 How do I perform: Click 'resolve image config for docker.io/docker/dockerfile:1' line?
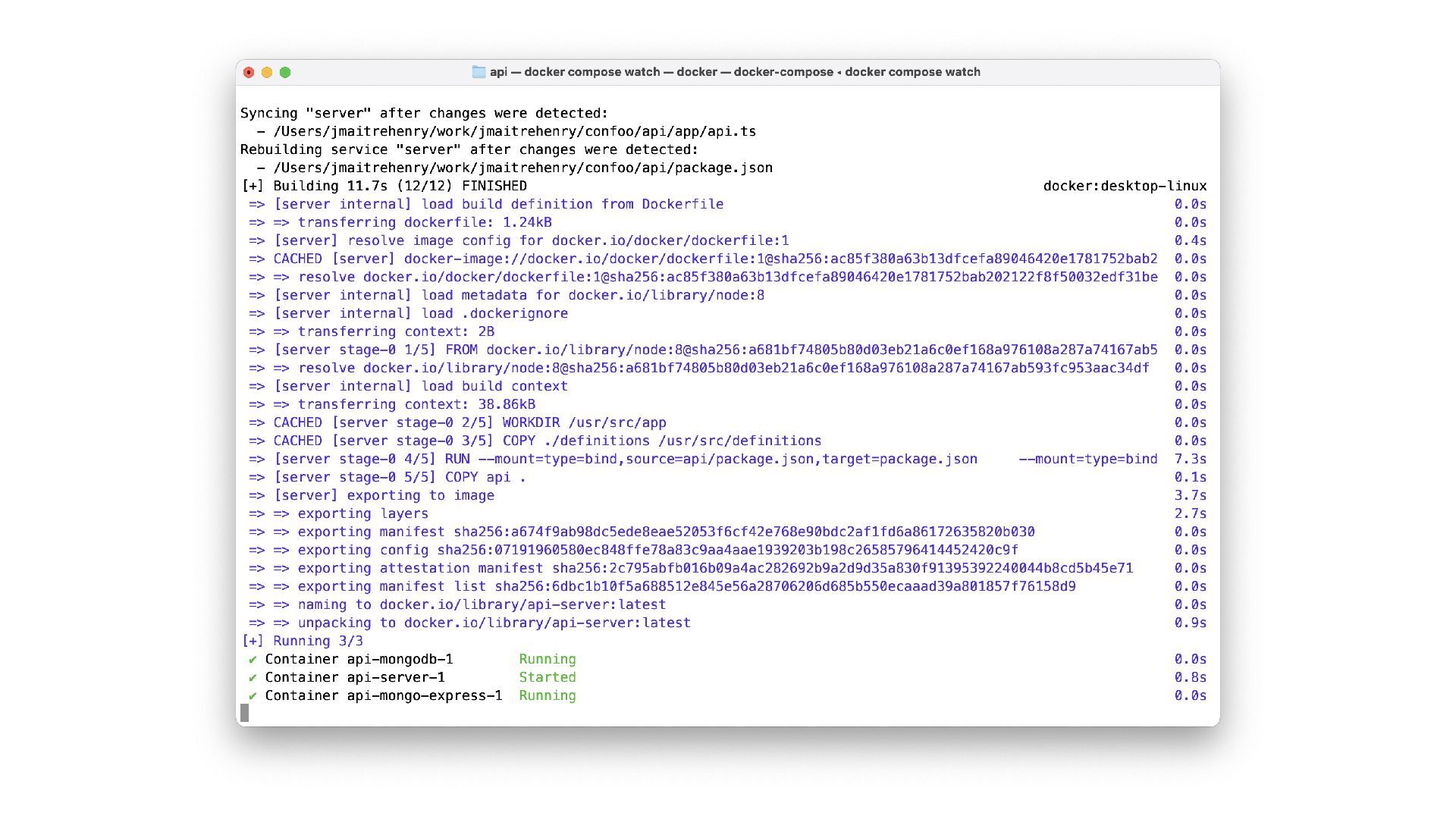[x=519, y=240]
